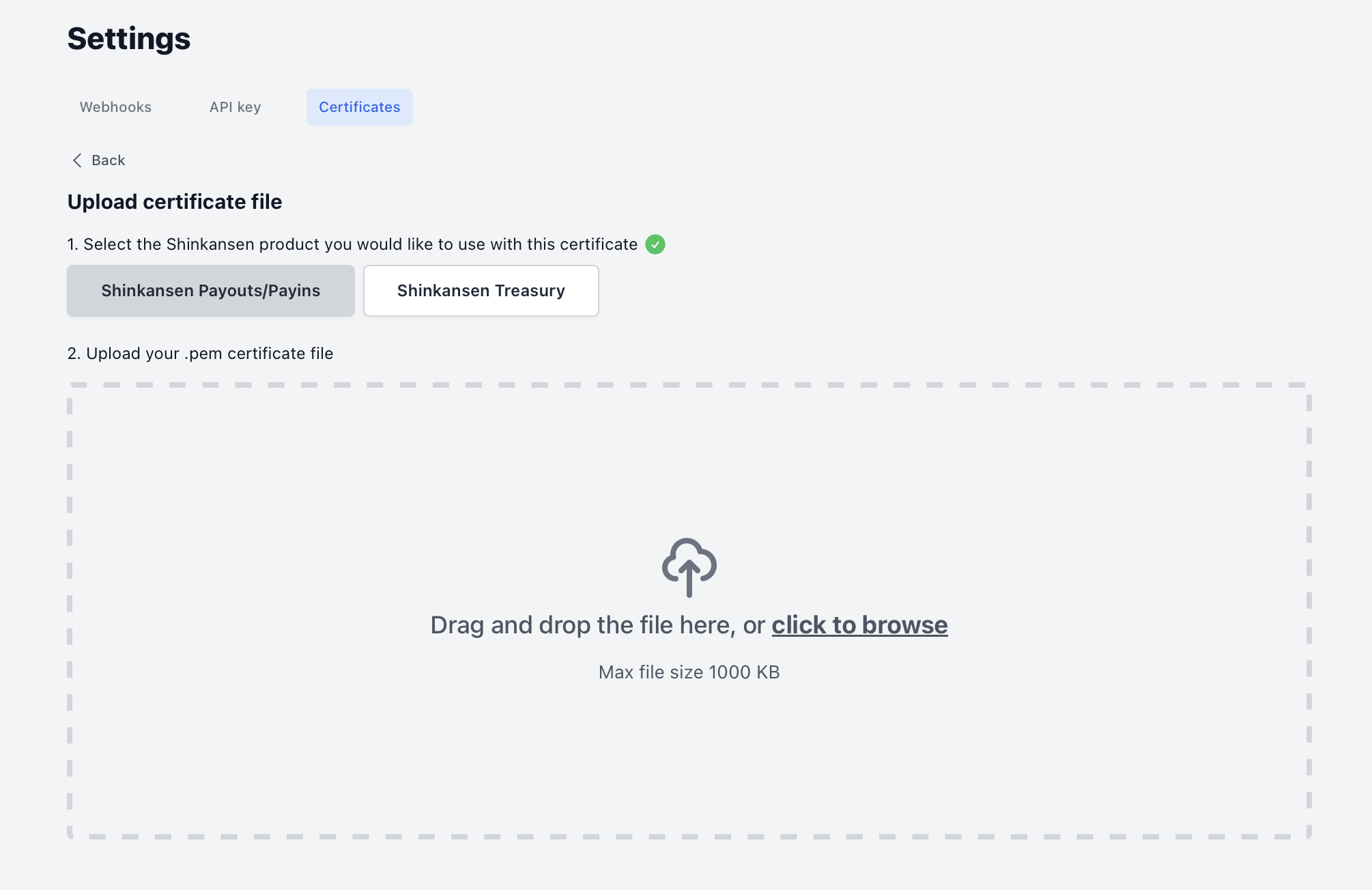Open the Certificates tab
Screen dimensions: 1372x890
(360, 107)
